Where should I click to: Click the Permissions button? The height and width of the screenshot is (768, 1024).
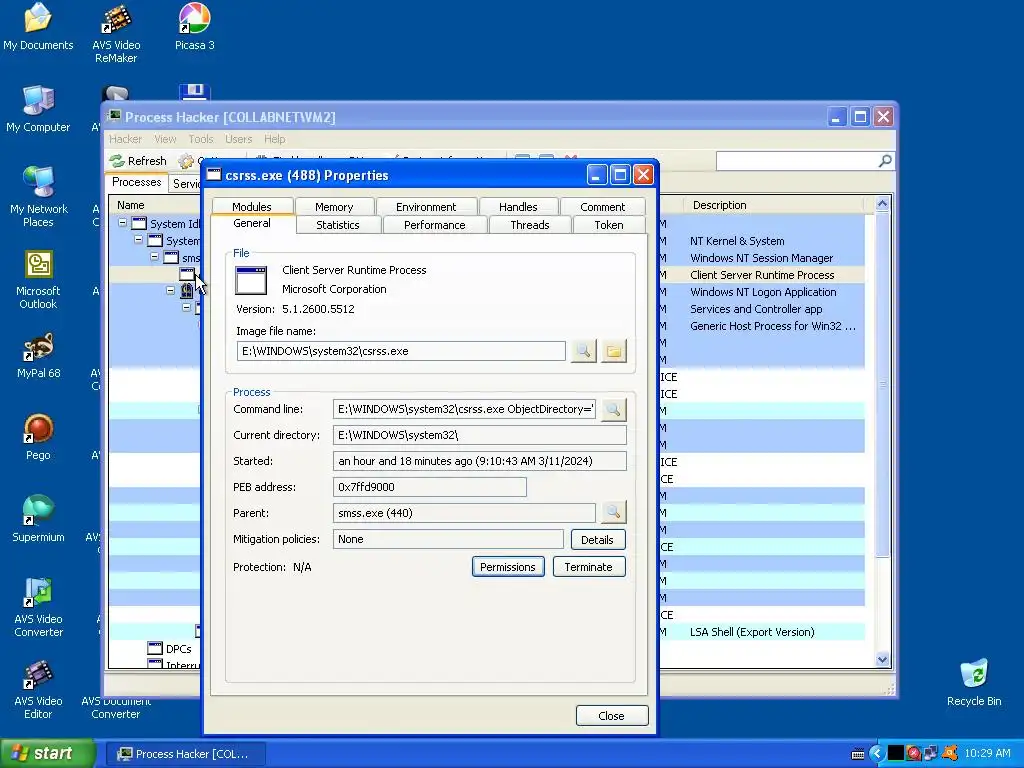[507, 567]
